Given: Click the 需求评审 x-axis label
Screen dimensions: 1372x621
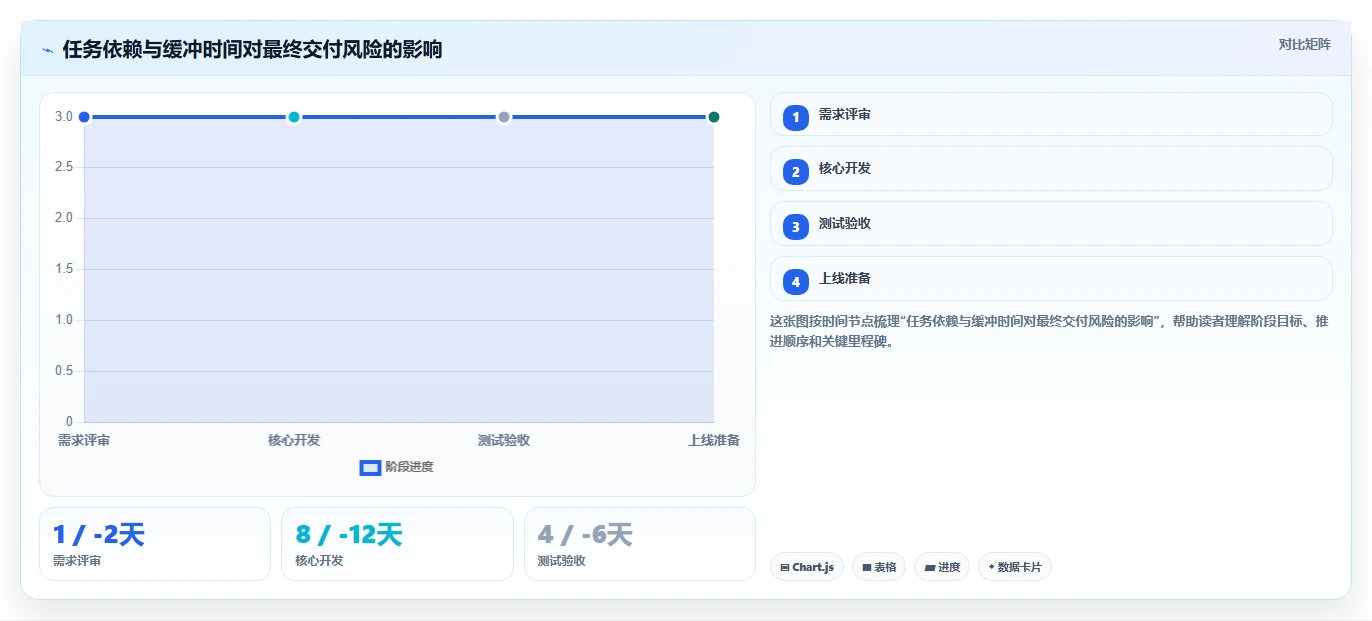Looking at the screenshot, I should click(84, 440).
